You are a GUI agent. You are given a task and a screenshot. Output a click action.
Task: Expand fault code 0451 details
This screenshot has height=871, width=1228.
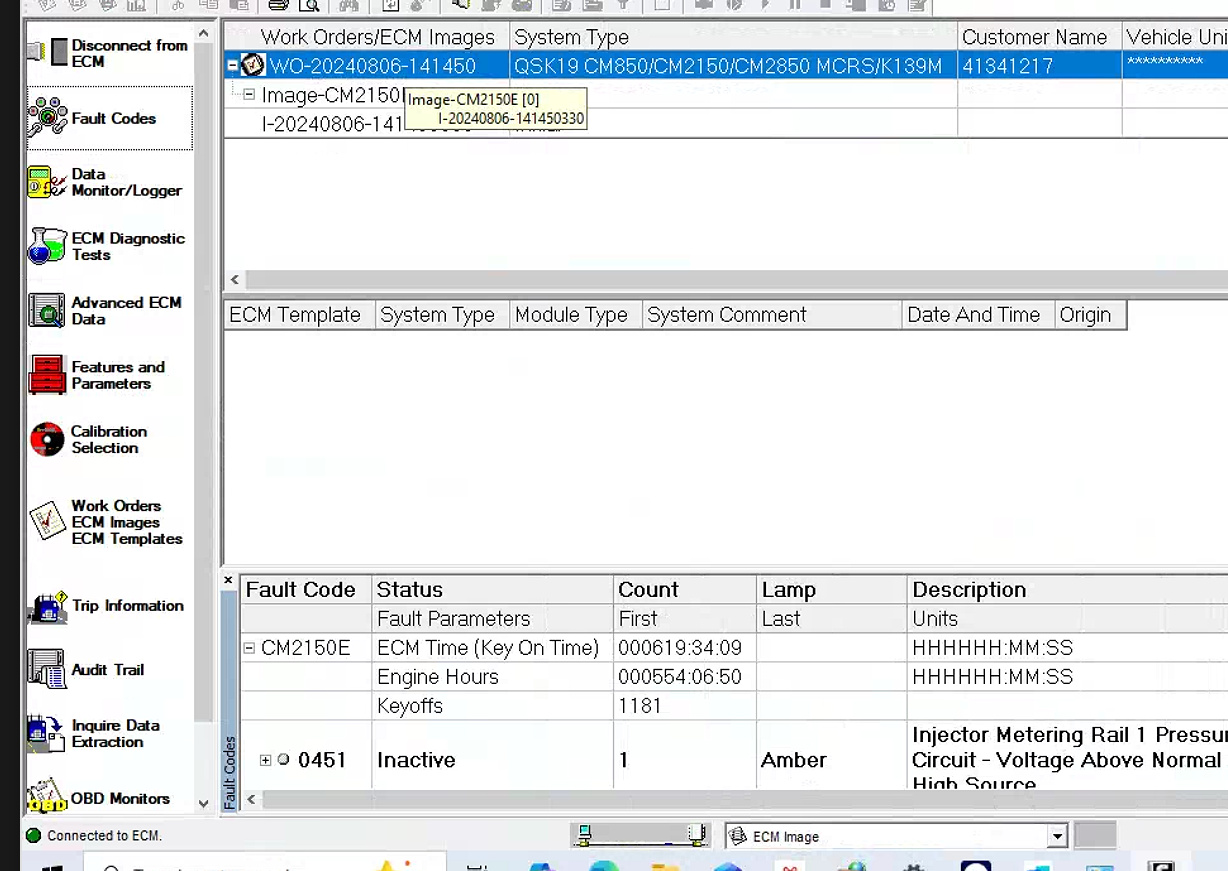click(265, 760)
